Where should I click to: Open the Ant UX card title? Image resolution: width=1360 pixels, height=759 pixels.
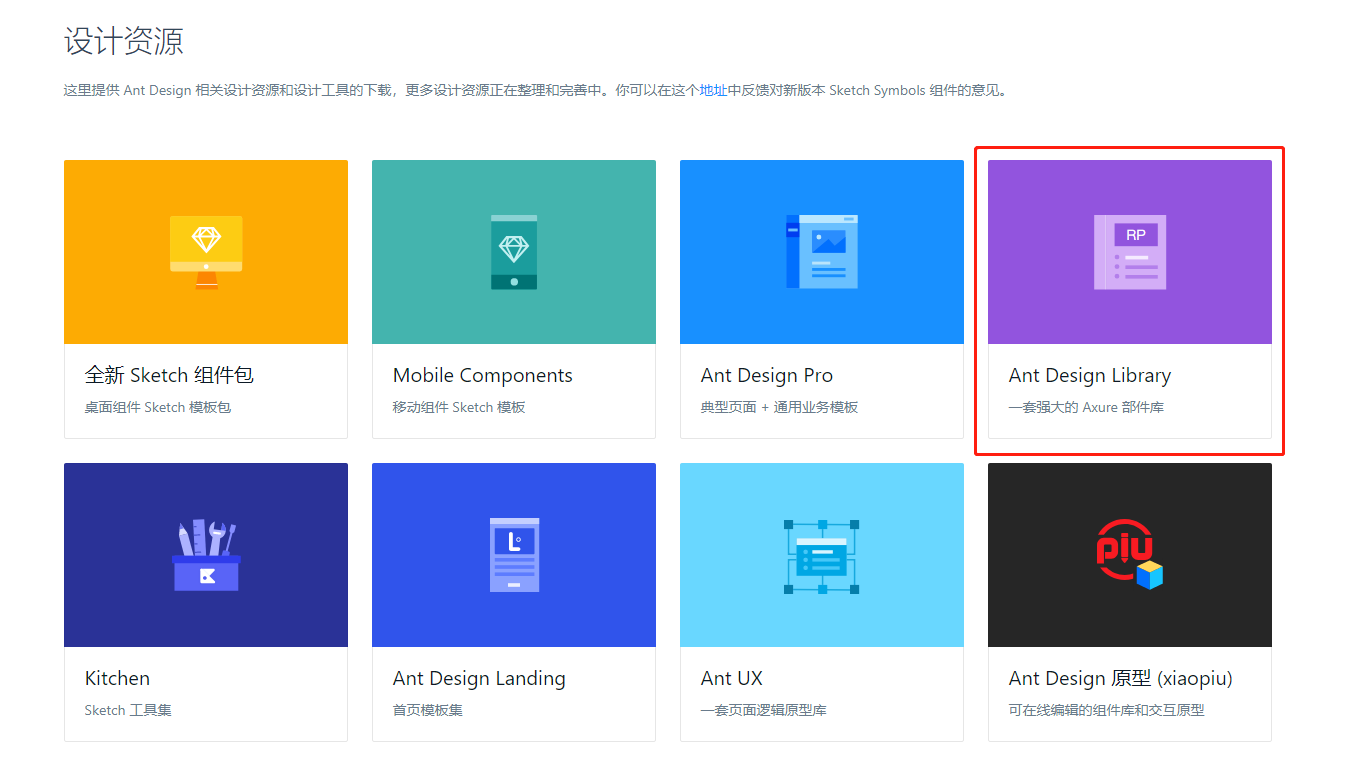[732, 678]
